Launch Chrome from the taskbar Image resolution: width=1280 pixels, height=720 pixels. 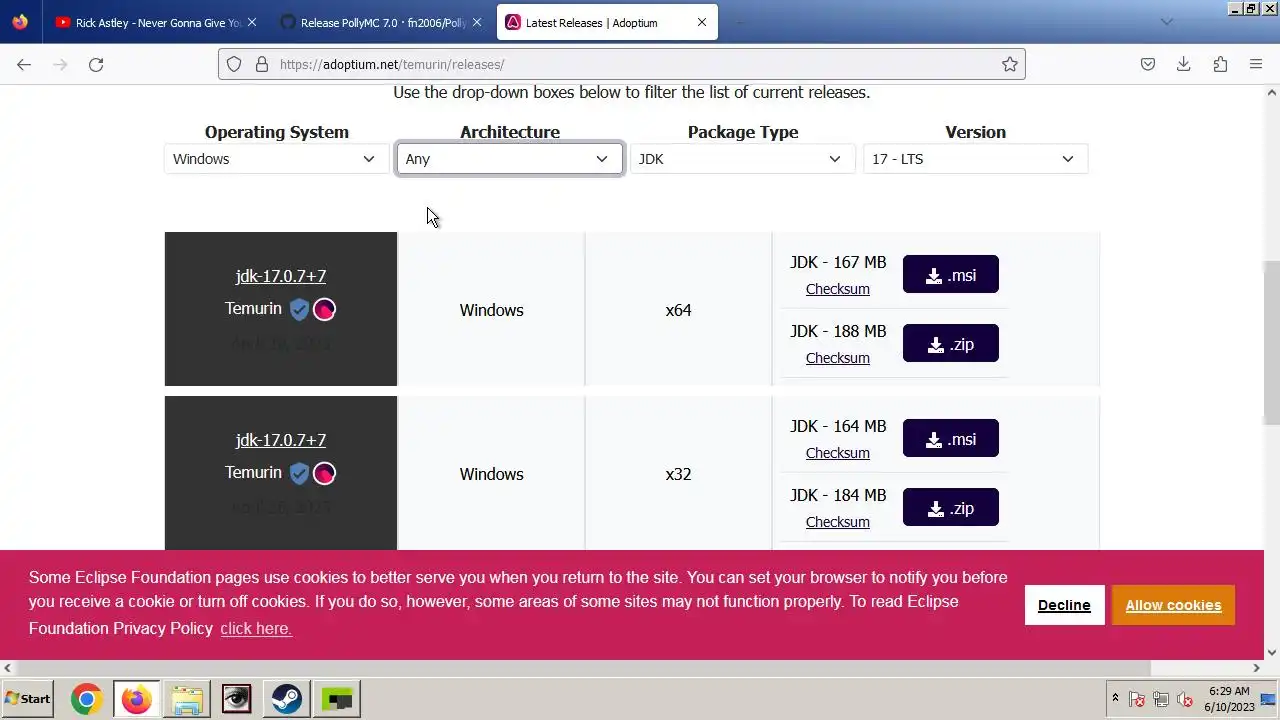pyautogui.click(x=86, y=699)
